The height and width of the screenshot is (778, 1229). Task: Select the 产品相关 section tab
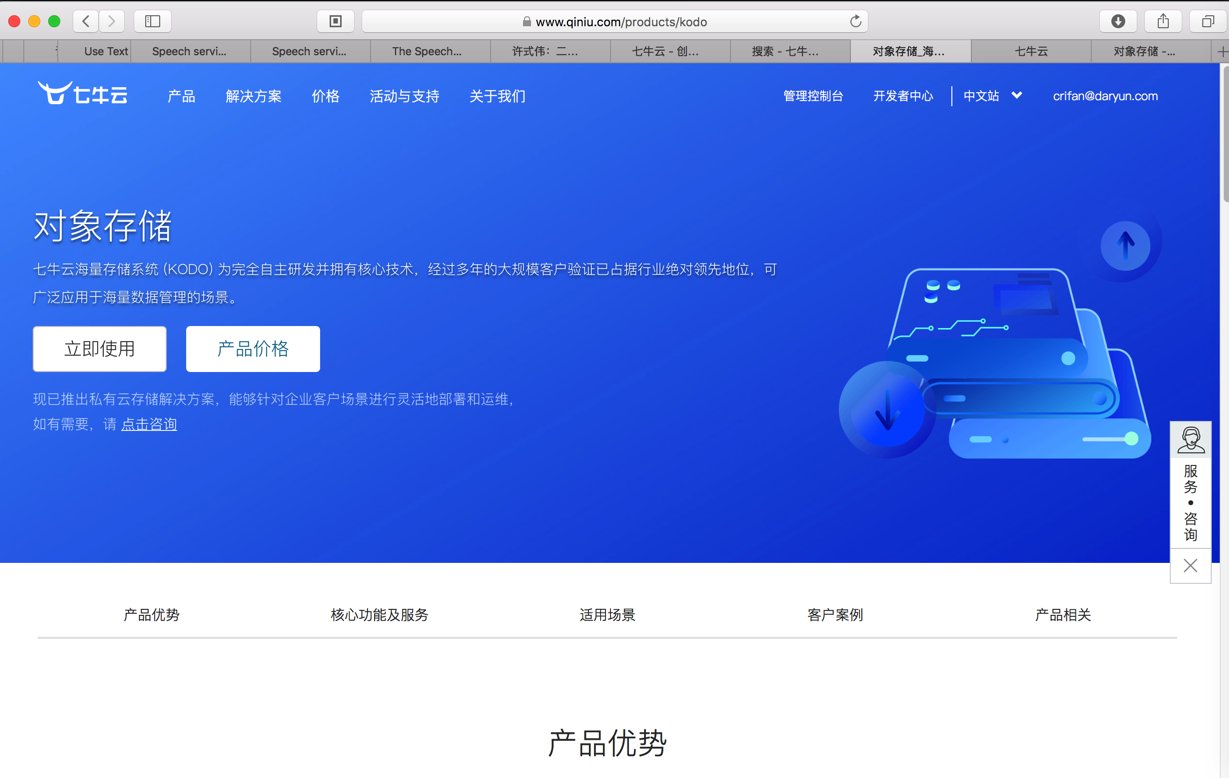click(x=1063, y=615)
